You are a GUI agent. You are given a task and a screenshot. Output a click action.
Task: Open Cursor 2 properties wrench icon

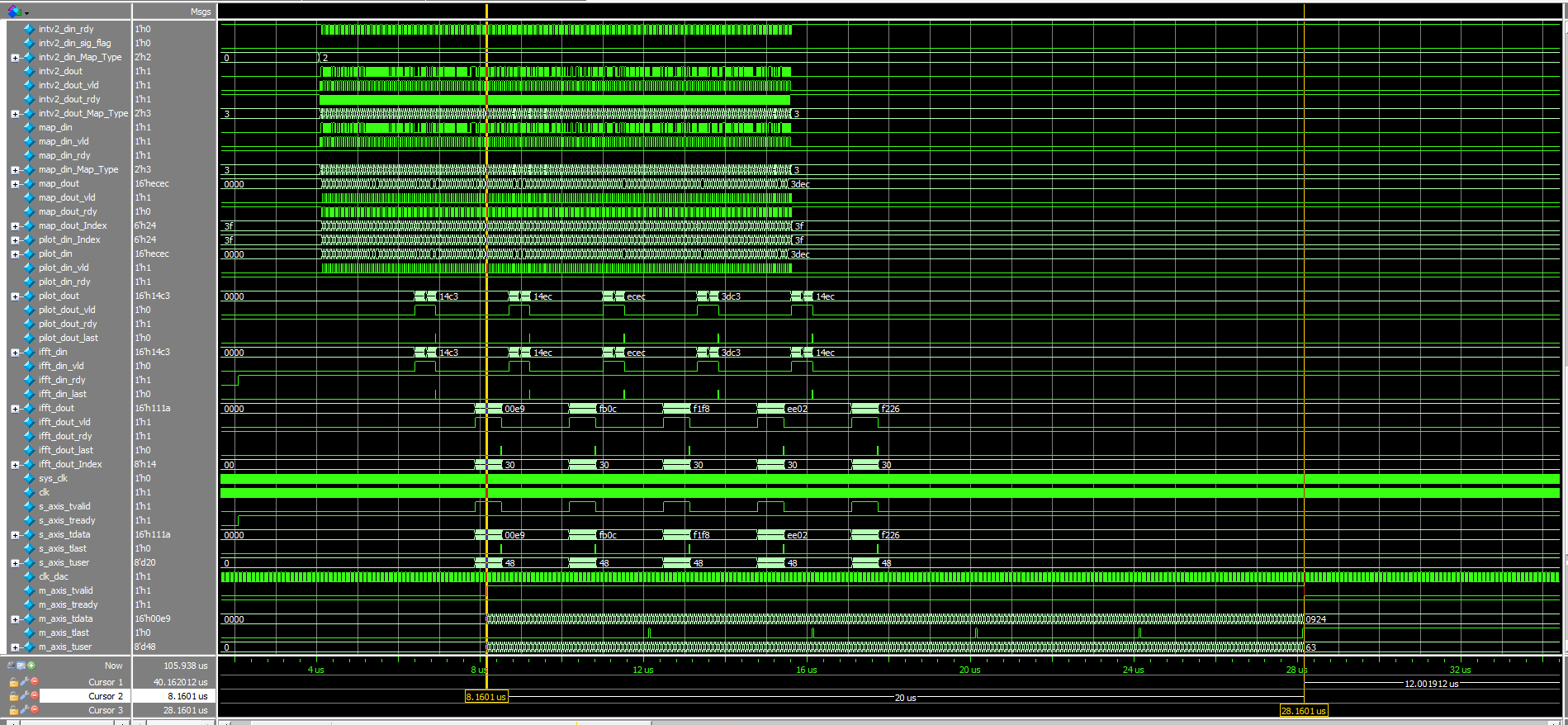pyautogui.click(x=24, y=696)
